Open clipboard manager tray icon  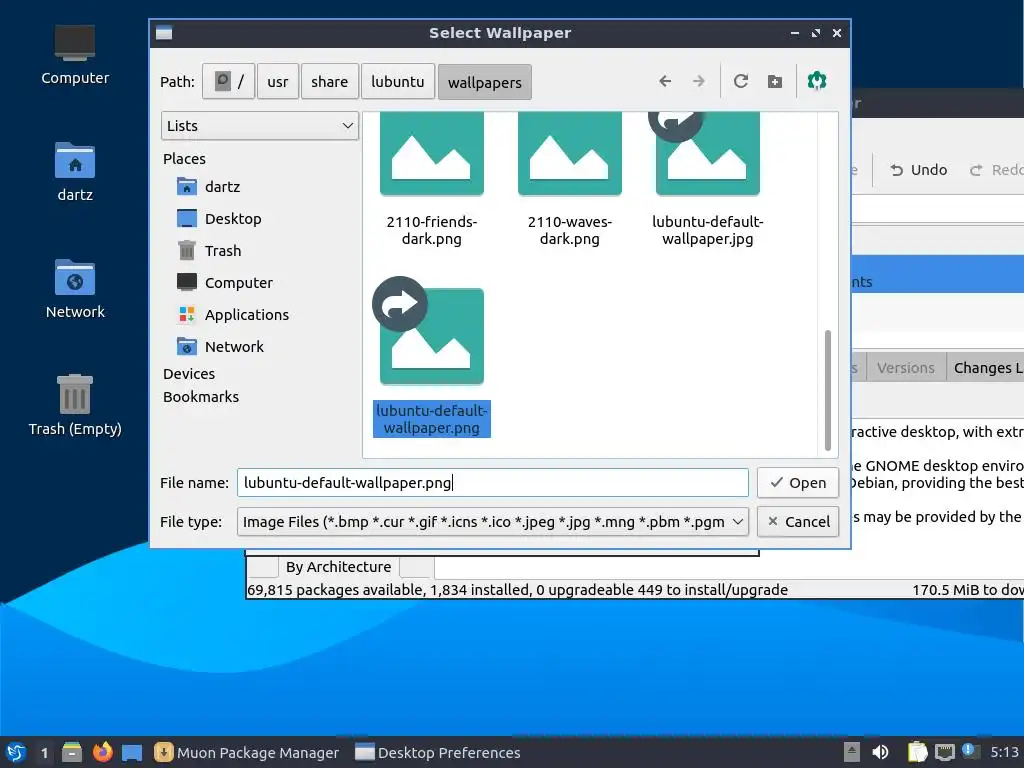[x=918, y=752]
